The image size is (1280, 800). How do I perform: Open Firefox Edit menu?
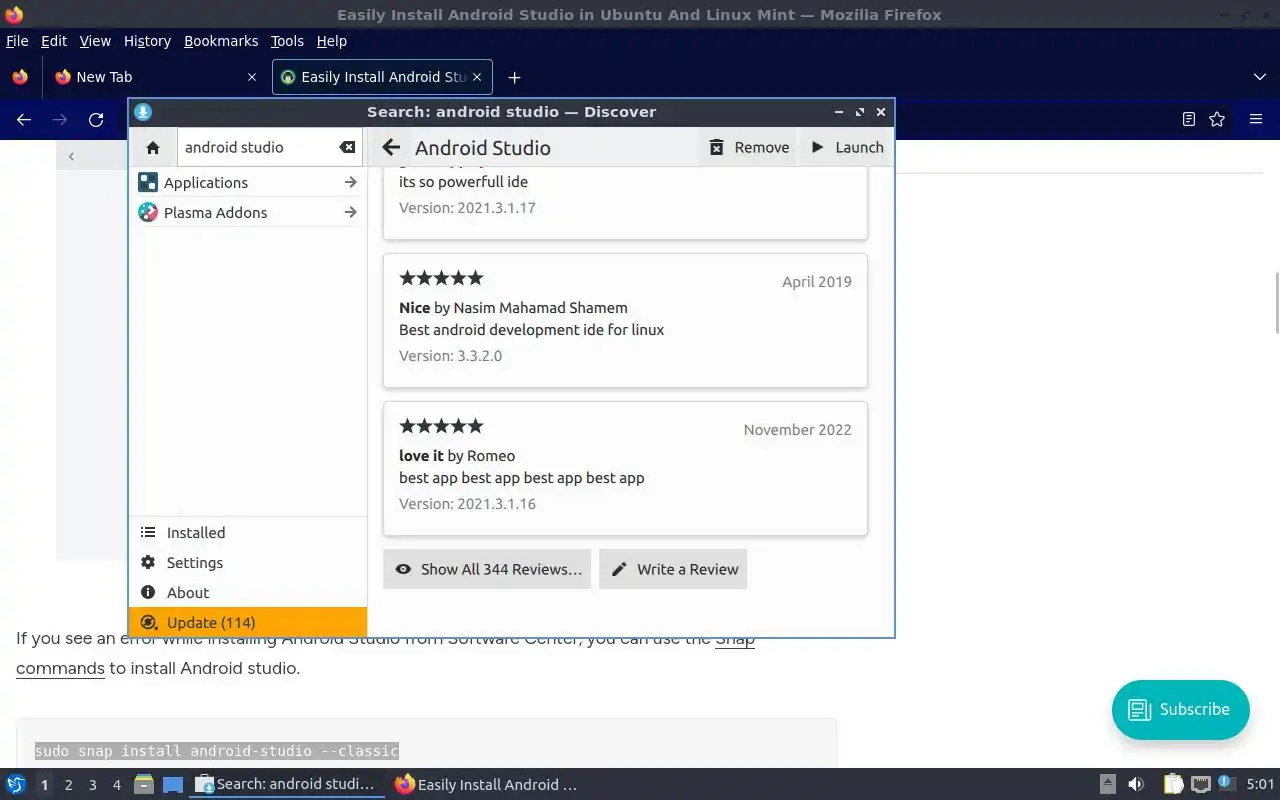(54, 41)
